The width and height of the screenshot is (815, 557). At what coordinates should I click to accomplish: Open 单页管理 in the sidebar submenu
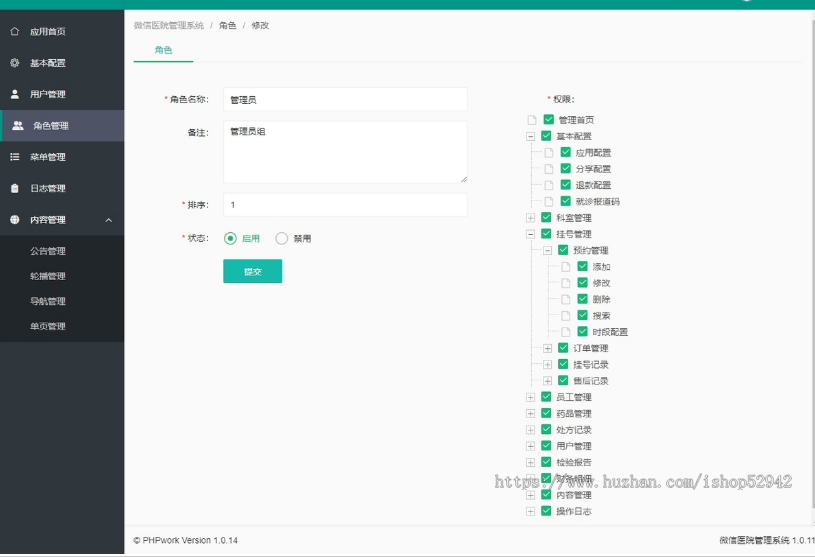point(48,326)
